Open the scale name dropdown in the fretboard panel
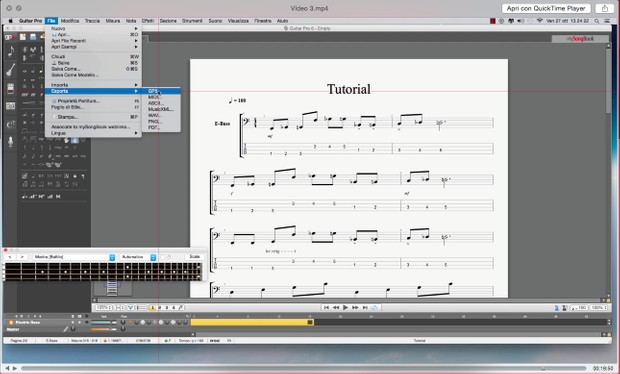620x374 pixels. pyautogui.click(x=74, y=257)
